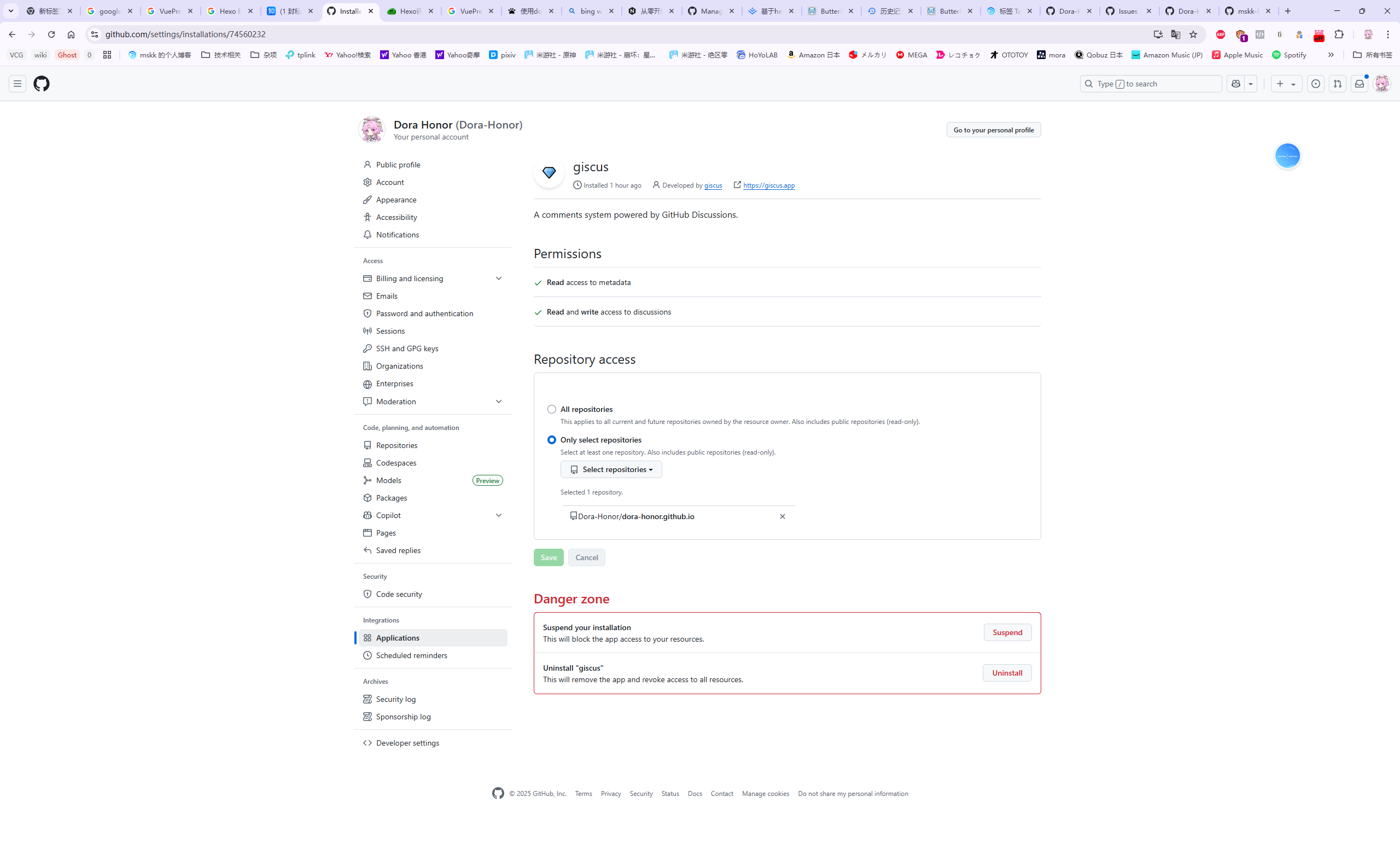The image size is (1400, 849).
Task: Click the red Uninstall button
Action: (1007, 673)
